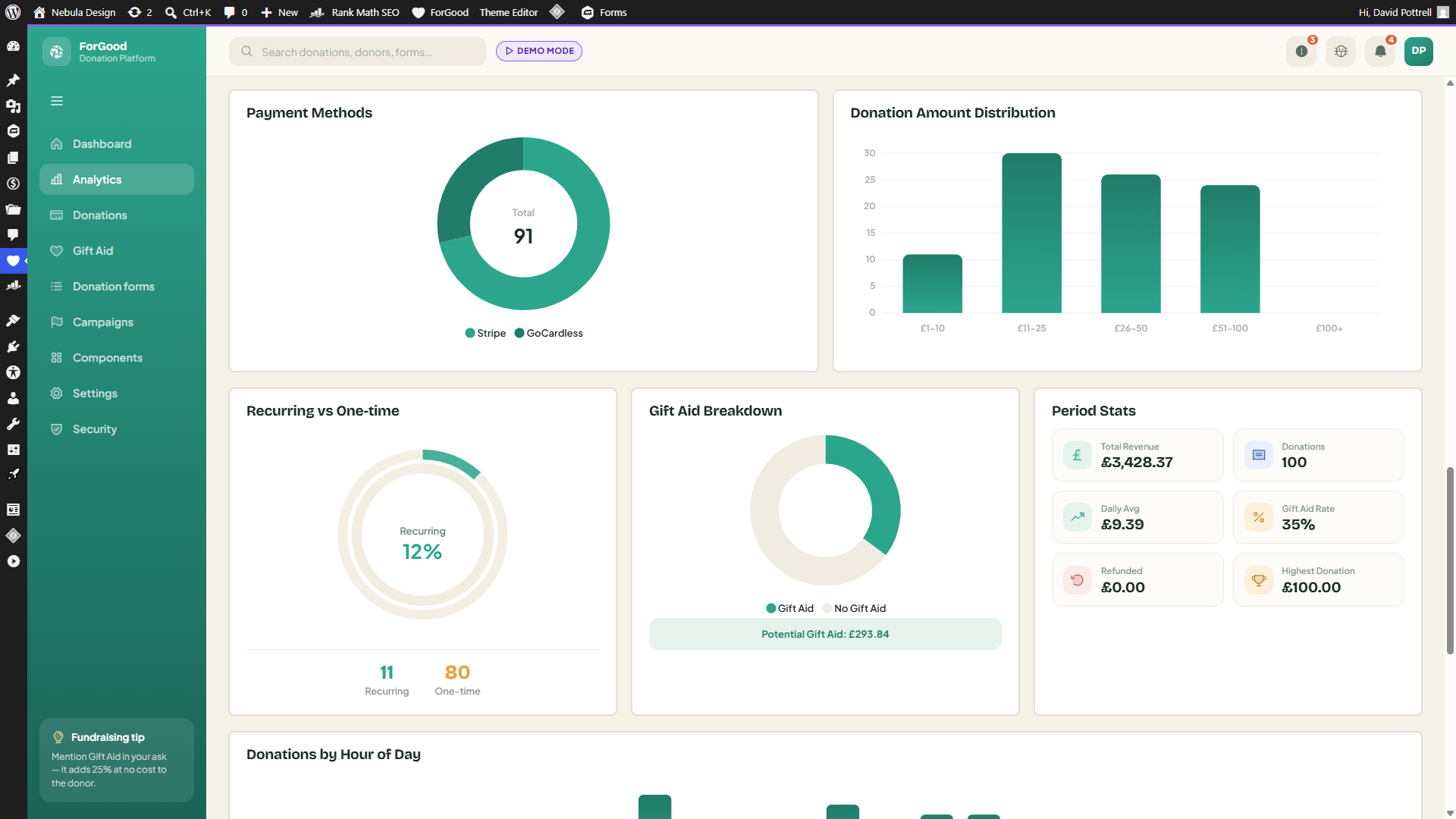Click the Daily Avg £9.39 card
The image size is (1456, 819).
(1137, 517)
